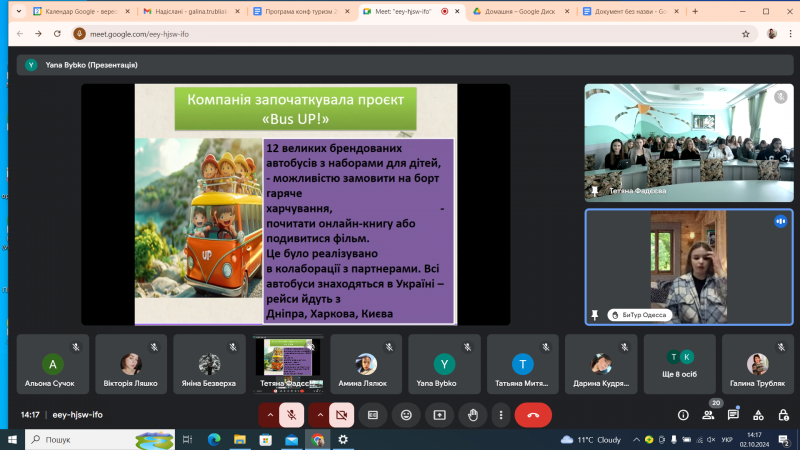Select the Галина Трубляк participant tile
800x450 pixels.
[758, 364]
